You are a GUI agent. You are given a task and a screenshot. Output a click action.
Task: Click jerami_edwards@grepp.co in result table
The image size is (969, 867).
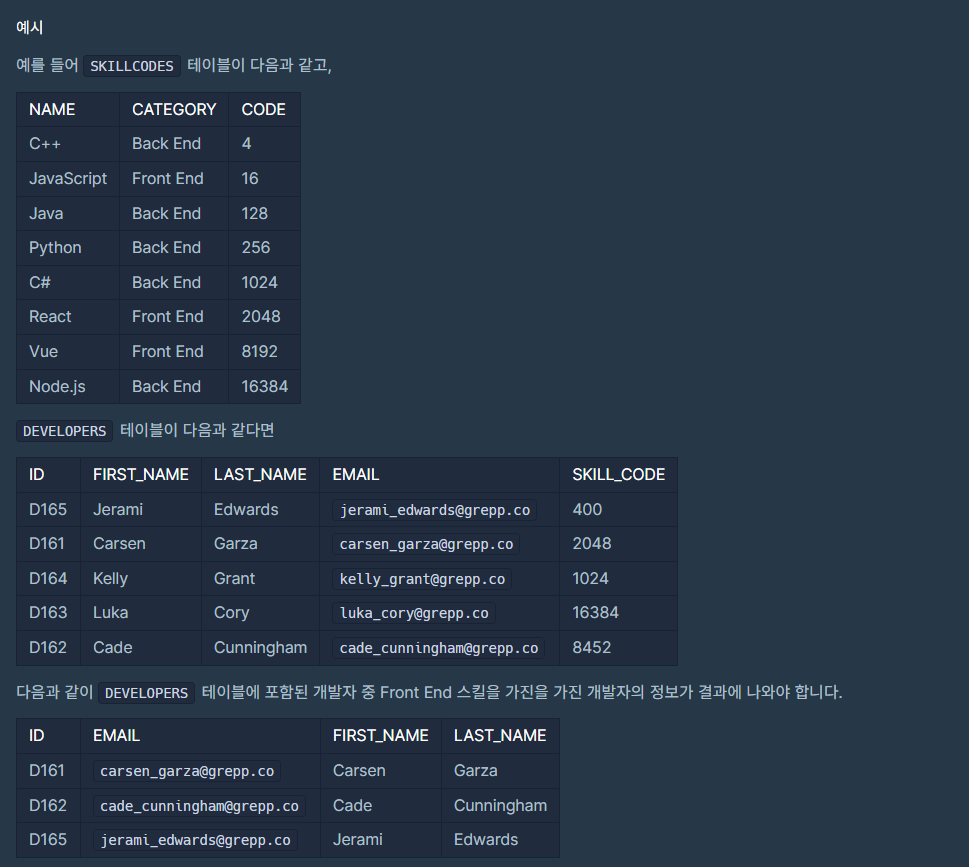(x=195, y=840)
